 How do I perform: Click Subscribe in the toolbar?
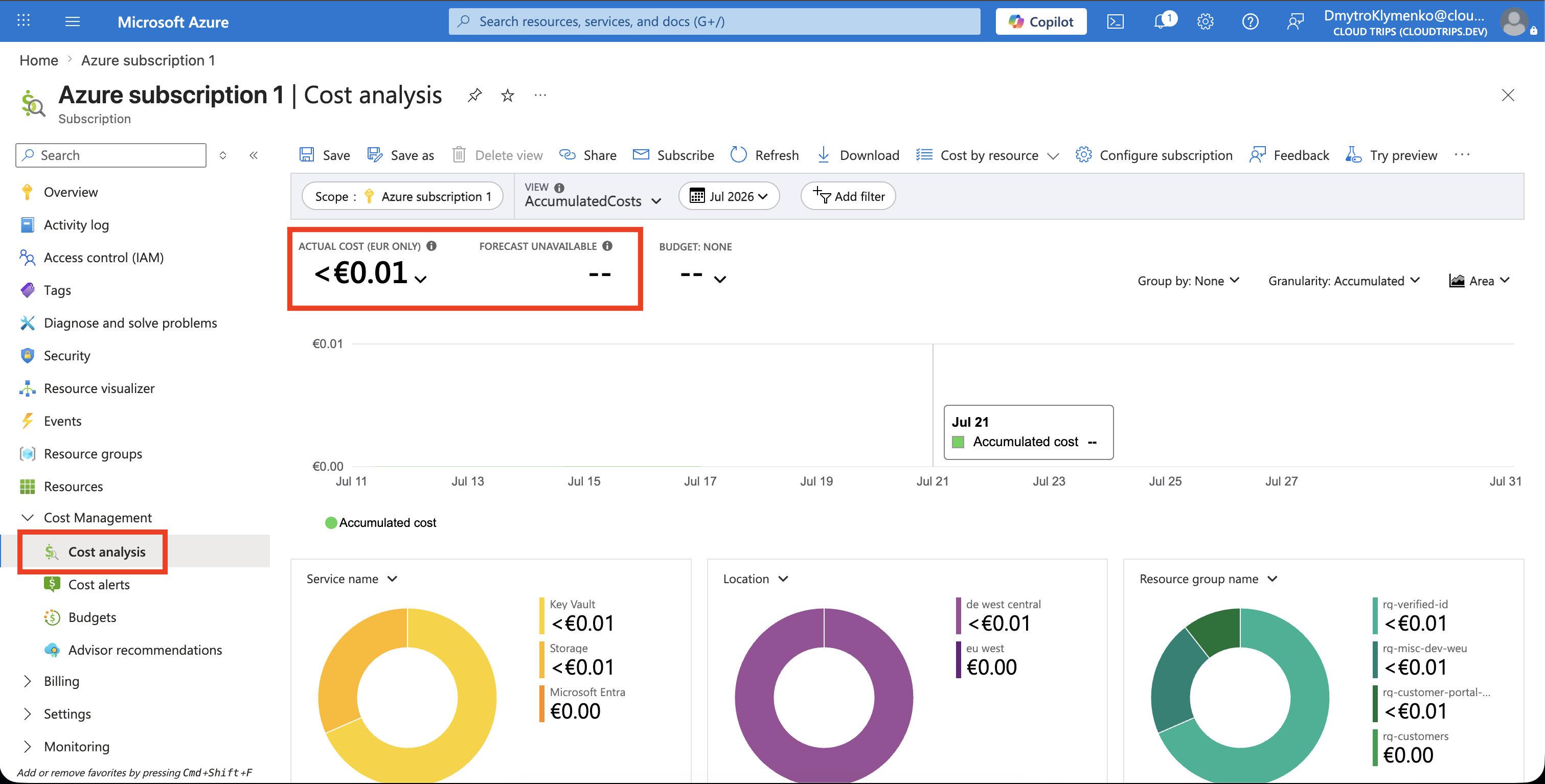point(673,155)
